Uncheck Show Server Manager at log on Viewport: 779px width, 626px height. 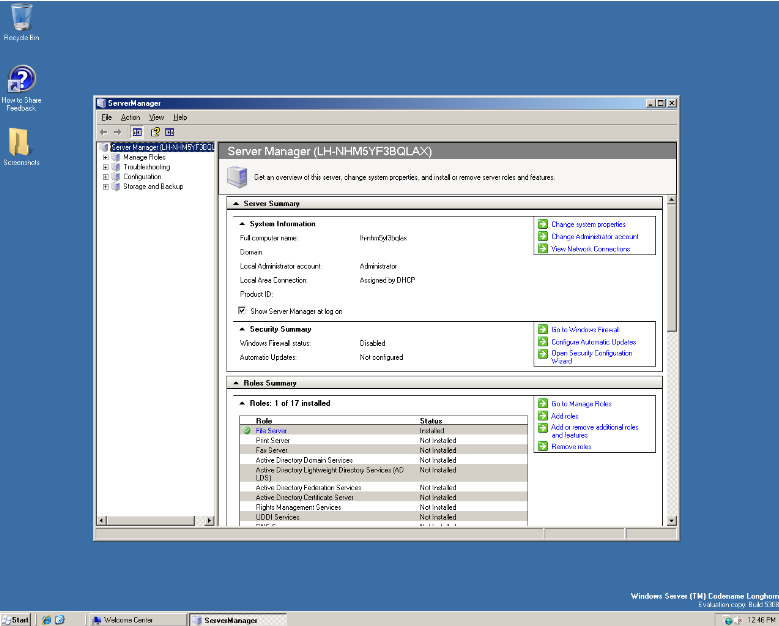242,311
